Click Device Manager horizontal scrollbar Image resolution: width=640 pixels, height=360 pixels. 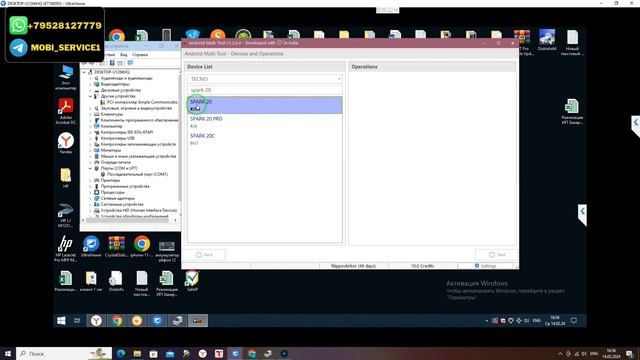tap(127, 220)
